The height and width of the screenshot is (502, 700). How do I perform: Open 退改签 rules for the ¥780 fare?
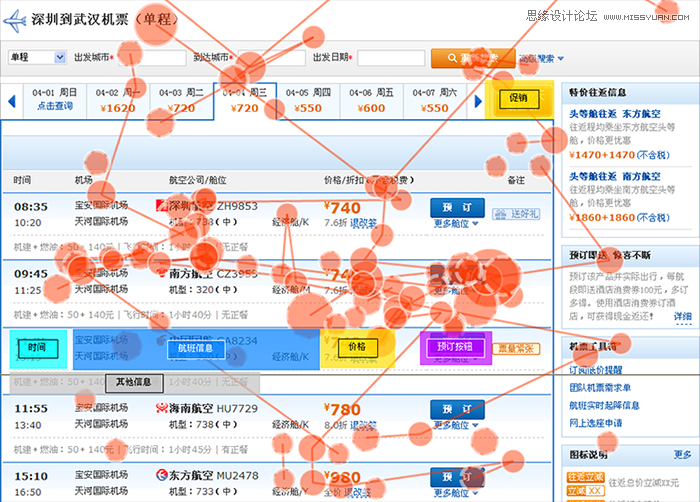(363, 426)
